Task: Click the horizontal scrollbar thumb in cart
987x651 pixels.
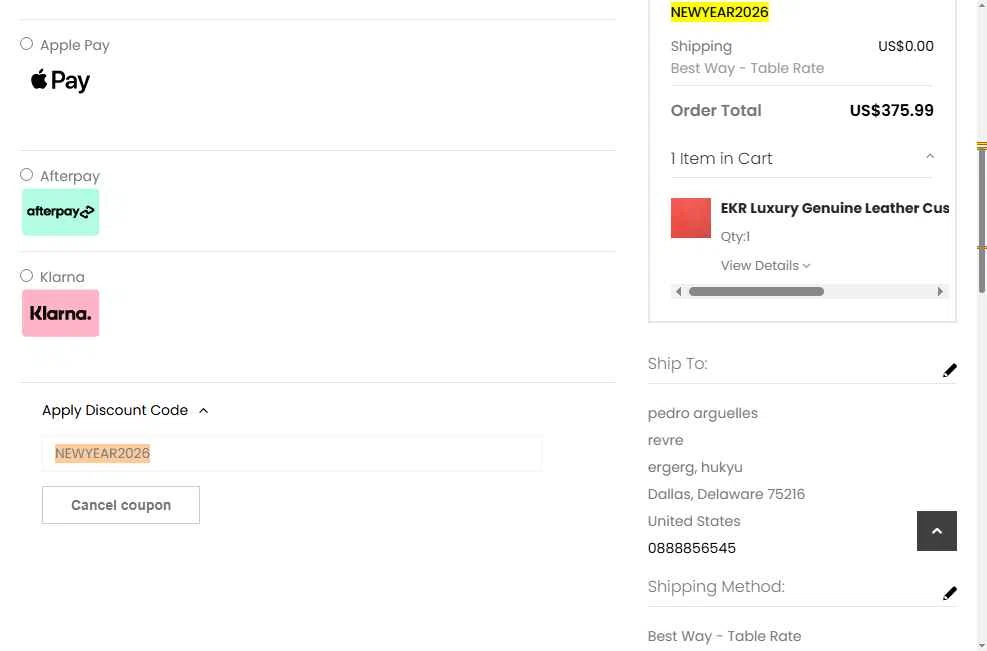Action: click(757, 292)
